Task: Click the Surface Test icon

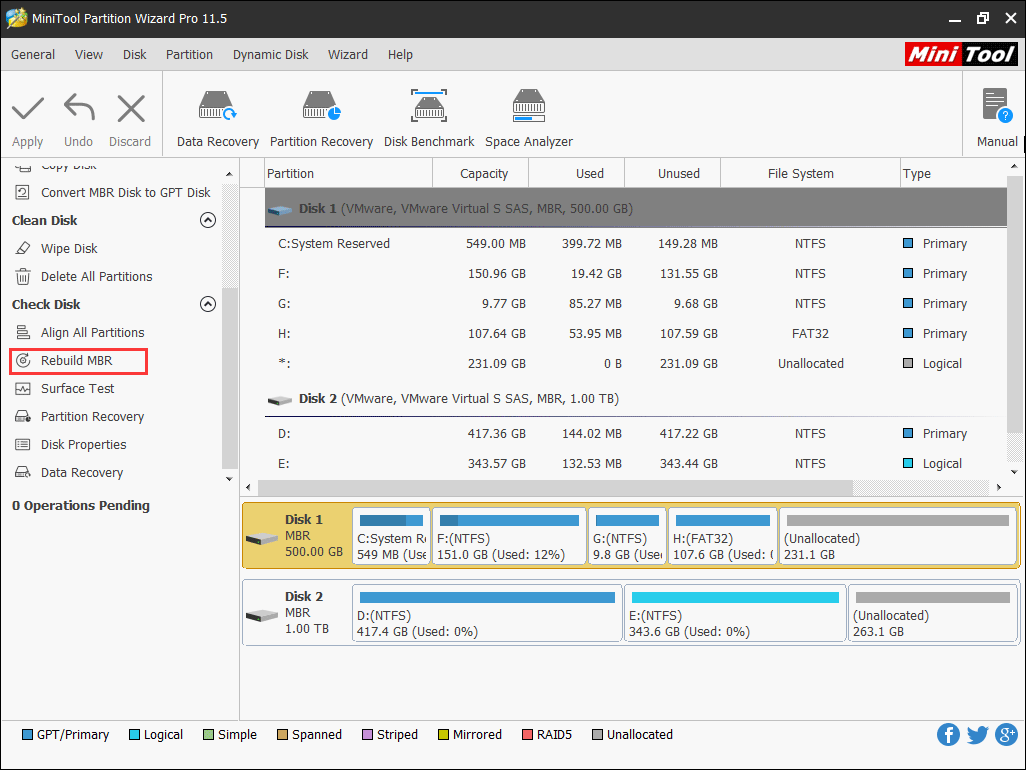Action: pos(23,389)
